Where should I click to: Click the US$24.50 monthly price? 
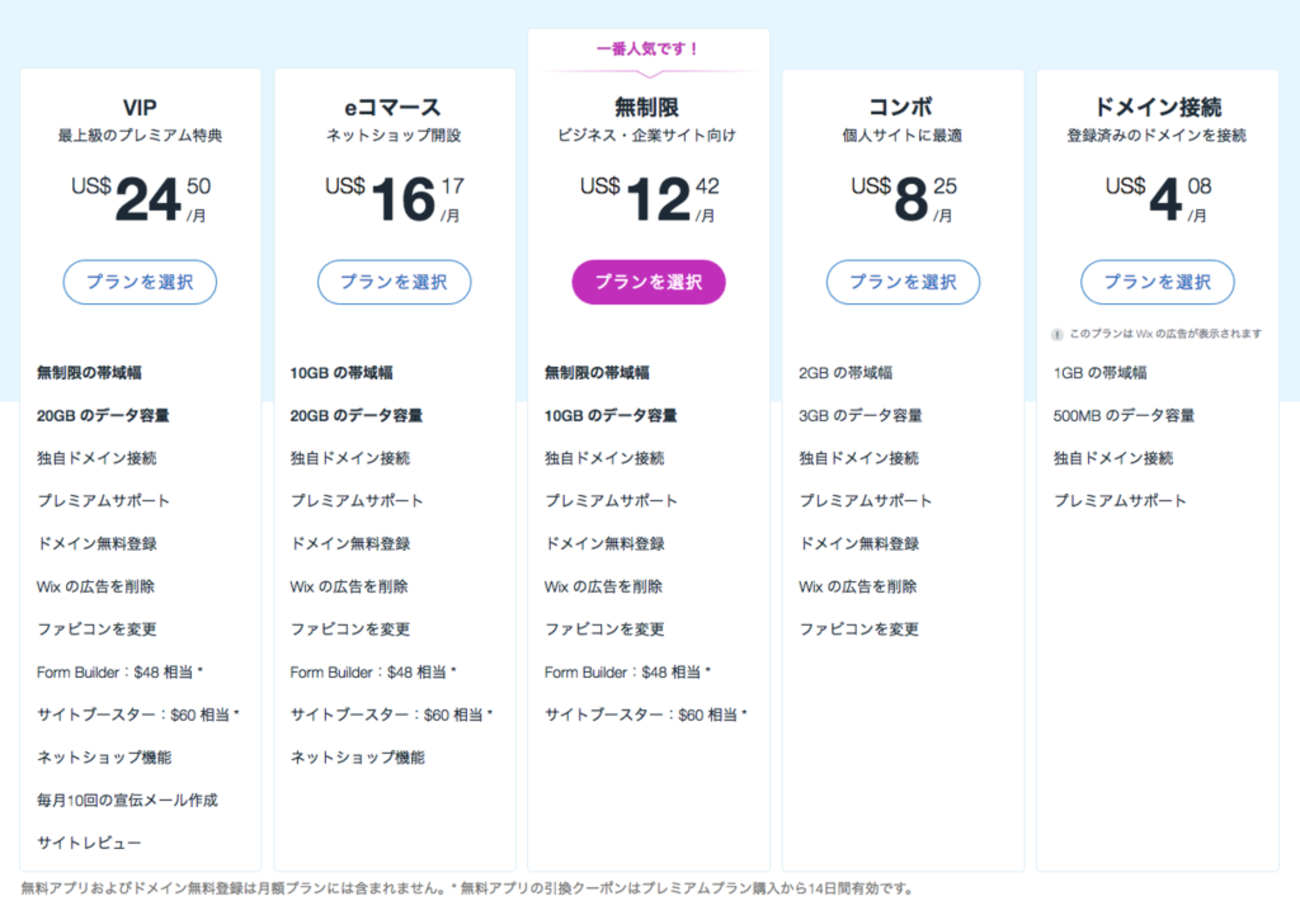(140, 200)
